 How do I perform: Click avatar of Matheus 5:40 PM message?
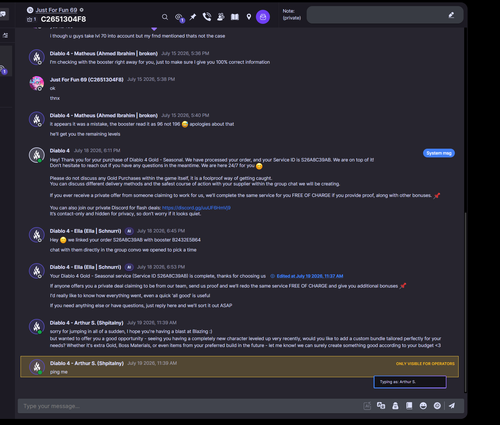(37, 119)
